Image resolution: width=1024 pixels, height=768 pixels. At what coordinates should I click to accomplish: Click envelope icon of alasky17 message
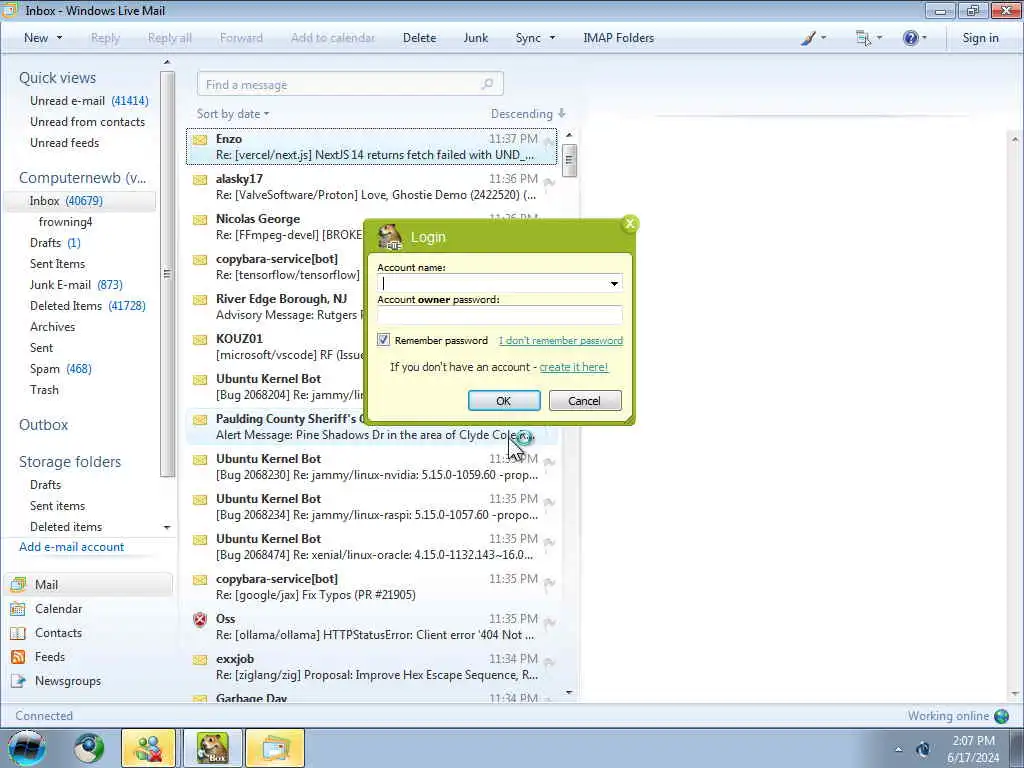click(200, 180)
